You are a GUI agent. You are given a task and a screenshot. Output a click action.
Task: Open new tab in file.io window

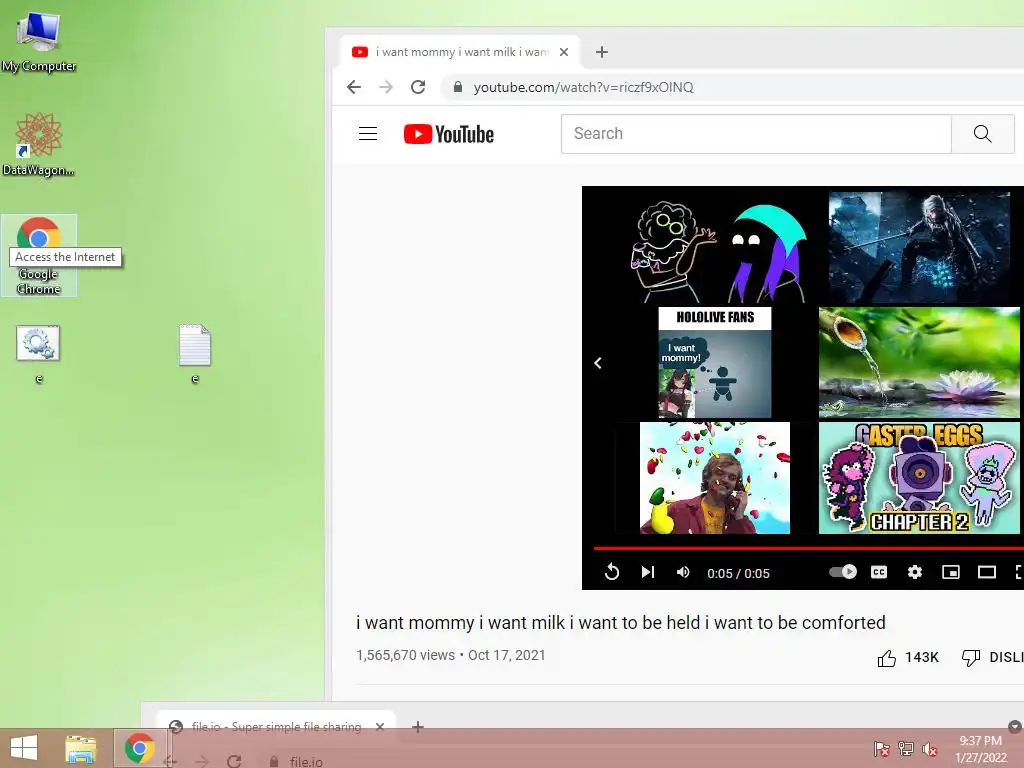(x=418, y=726)
